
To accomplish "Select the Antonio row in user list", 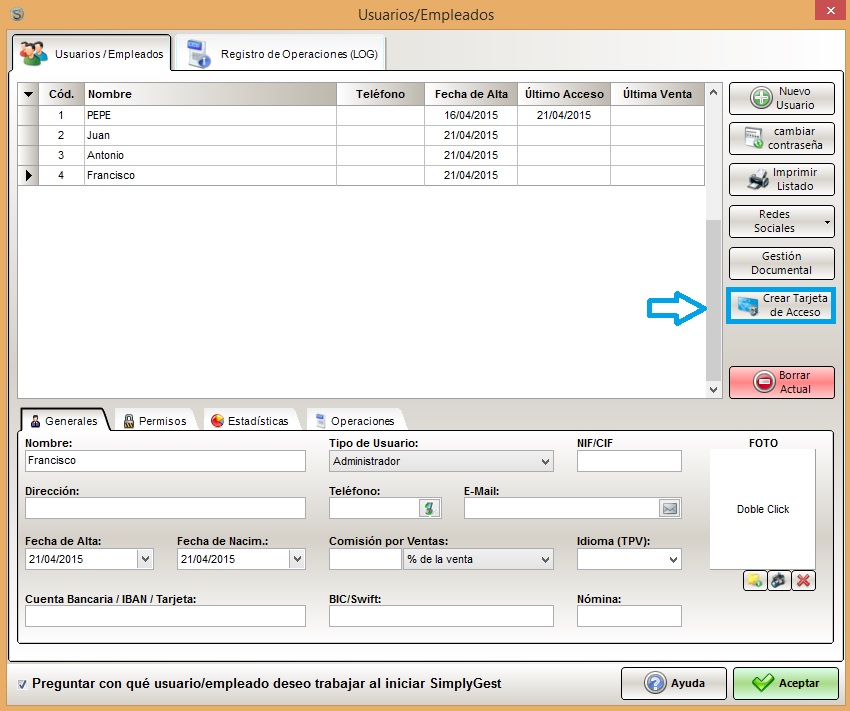I will point(361,155).
